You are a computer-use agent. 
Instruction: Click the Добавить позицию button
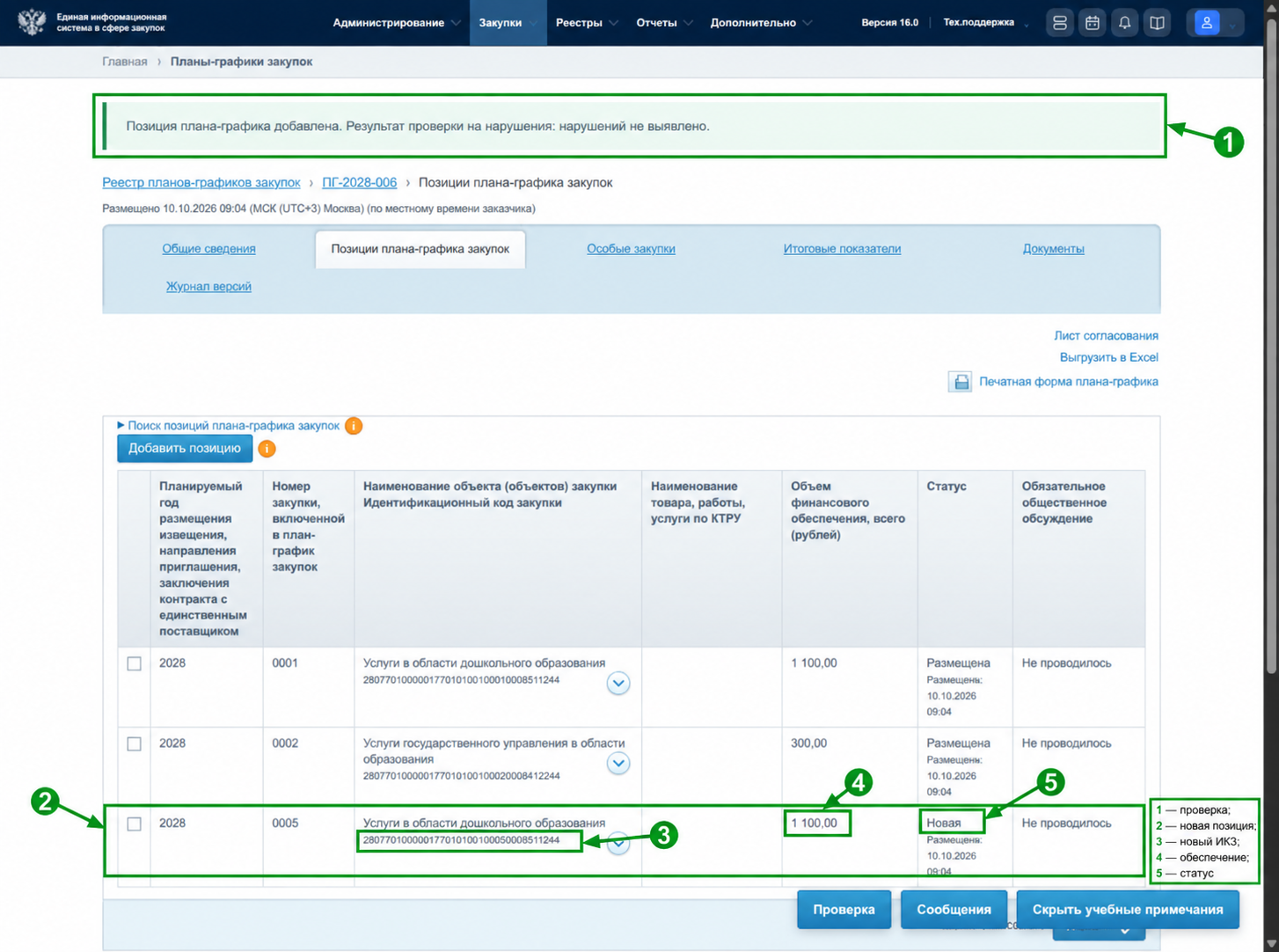[185, 449]
